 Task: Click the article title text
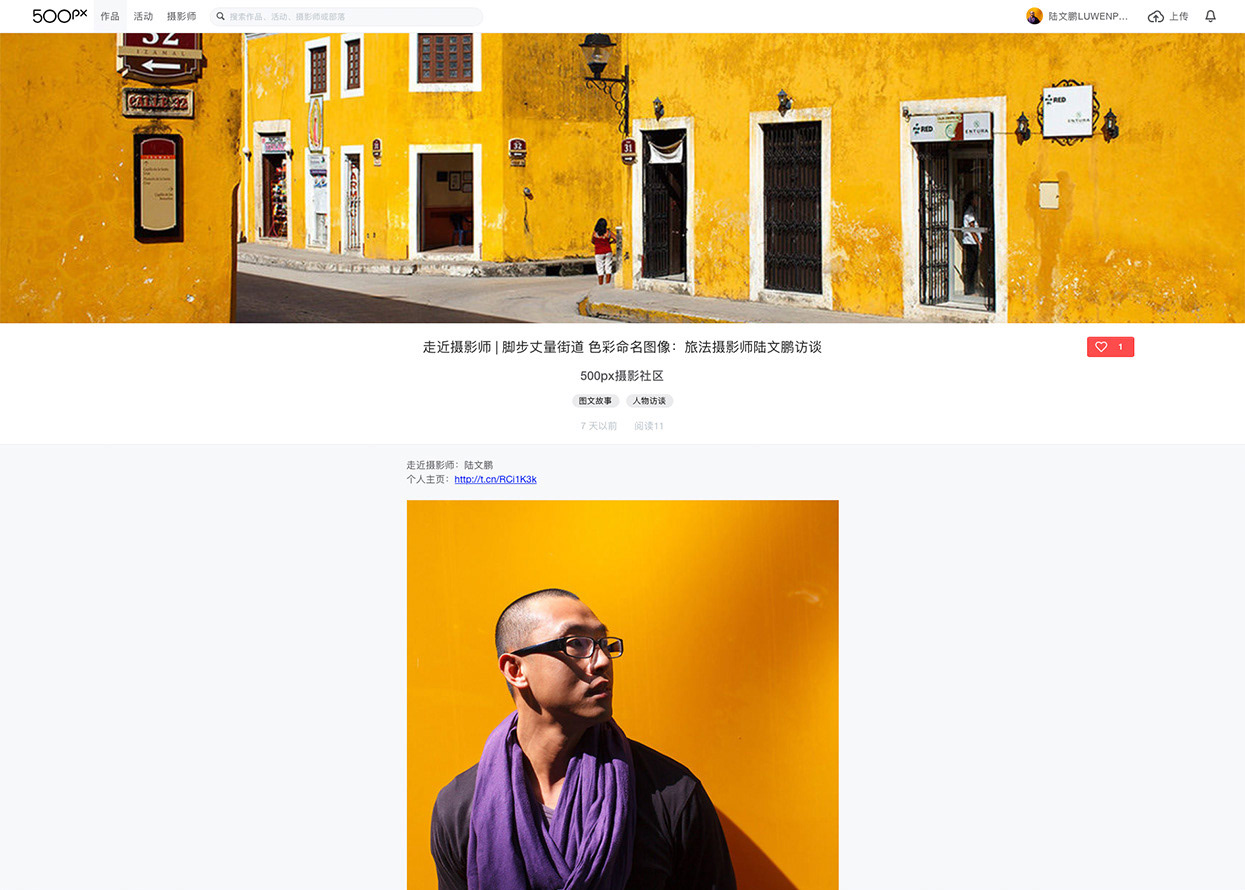coord(622,347)
